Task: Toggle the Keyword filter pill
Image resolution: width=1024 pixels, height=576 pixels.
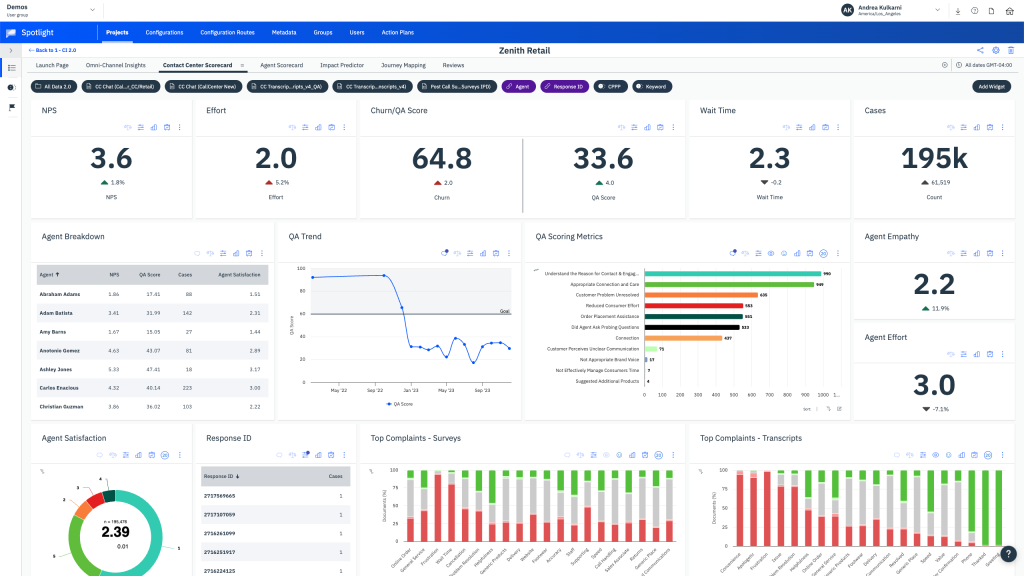Action: pos(652,86)
